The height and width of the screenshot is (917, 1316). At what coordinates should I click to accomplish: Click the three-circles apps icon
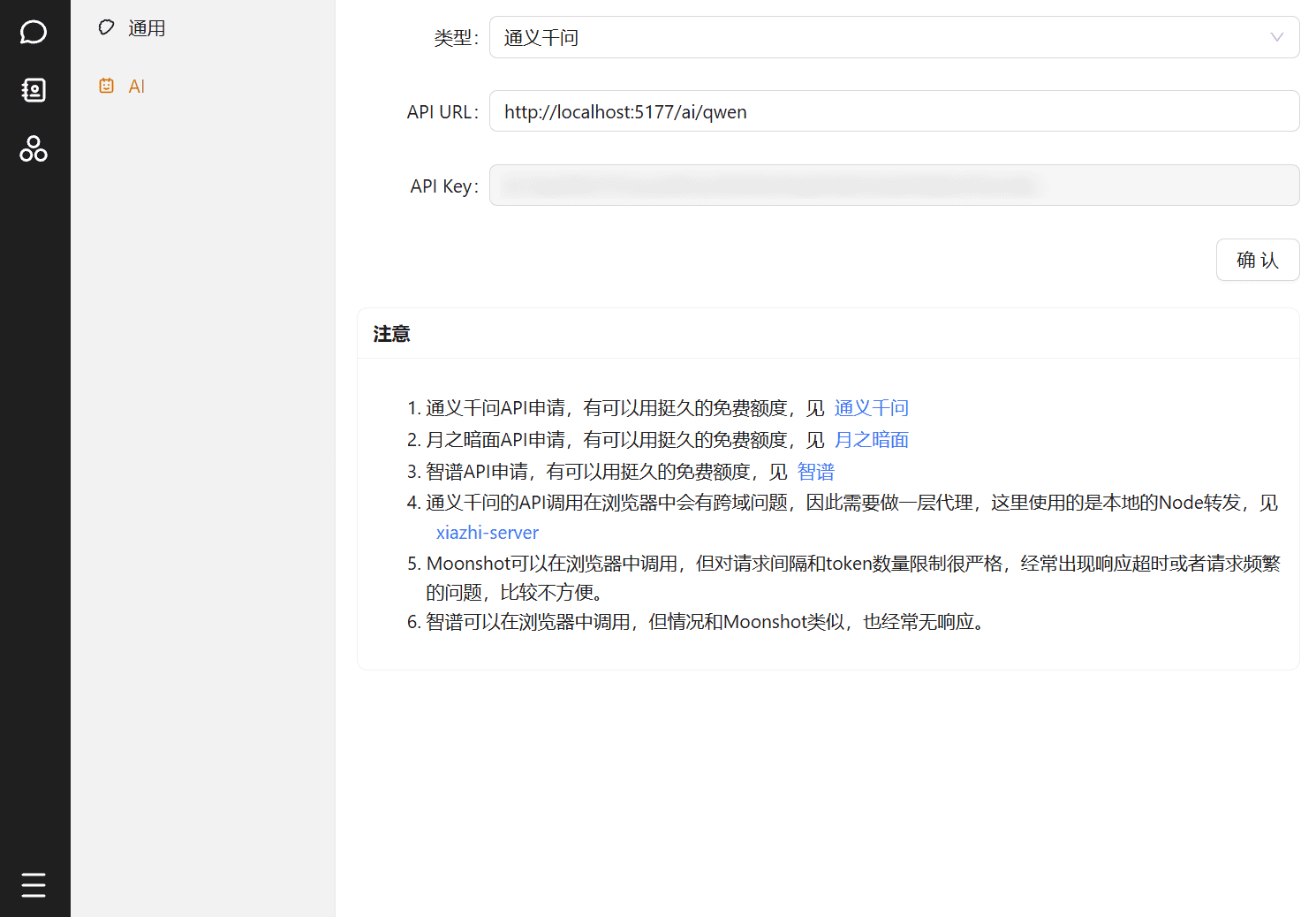[x=34, y=148]
